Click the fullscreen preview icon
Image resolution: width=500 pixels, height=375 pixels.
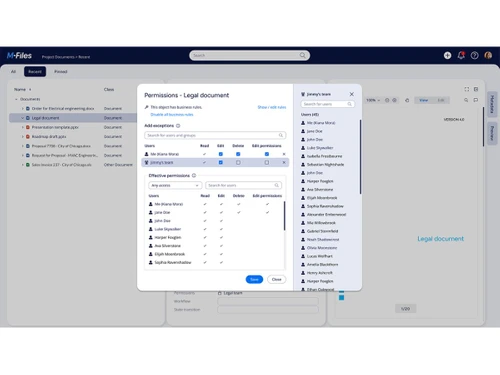pos(467,89)
